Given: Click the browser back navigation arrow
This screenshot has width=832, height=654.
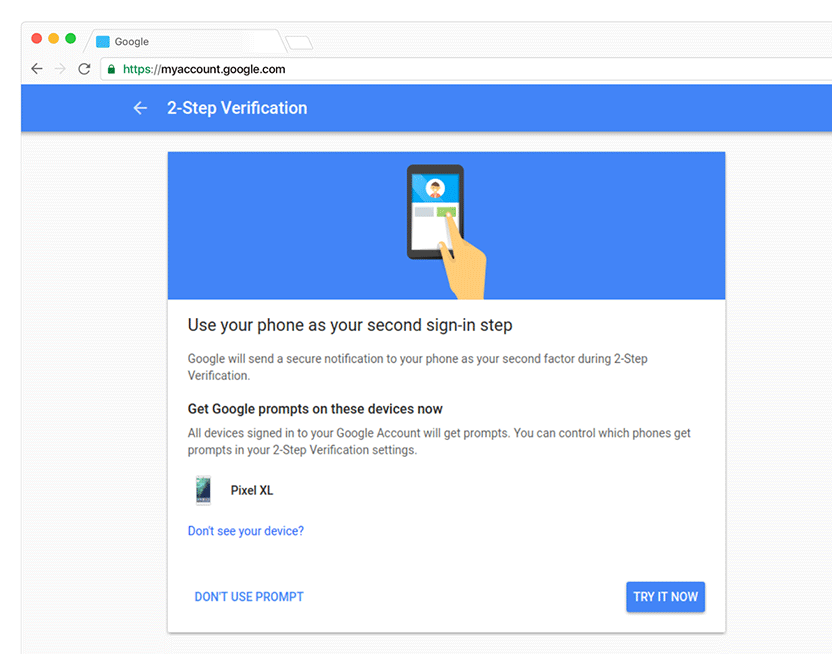Looking at the screenshot, I should click(x=37, y=68).
